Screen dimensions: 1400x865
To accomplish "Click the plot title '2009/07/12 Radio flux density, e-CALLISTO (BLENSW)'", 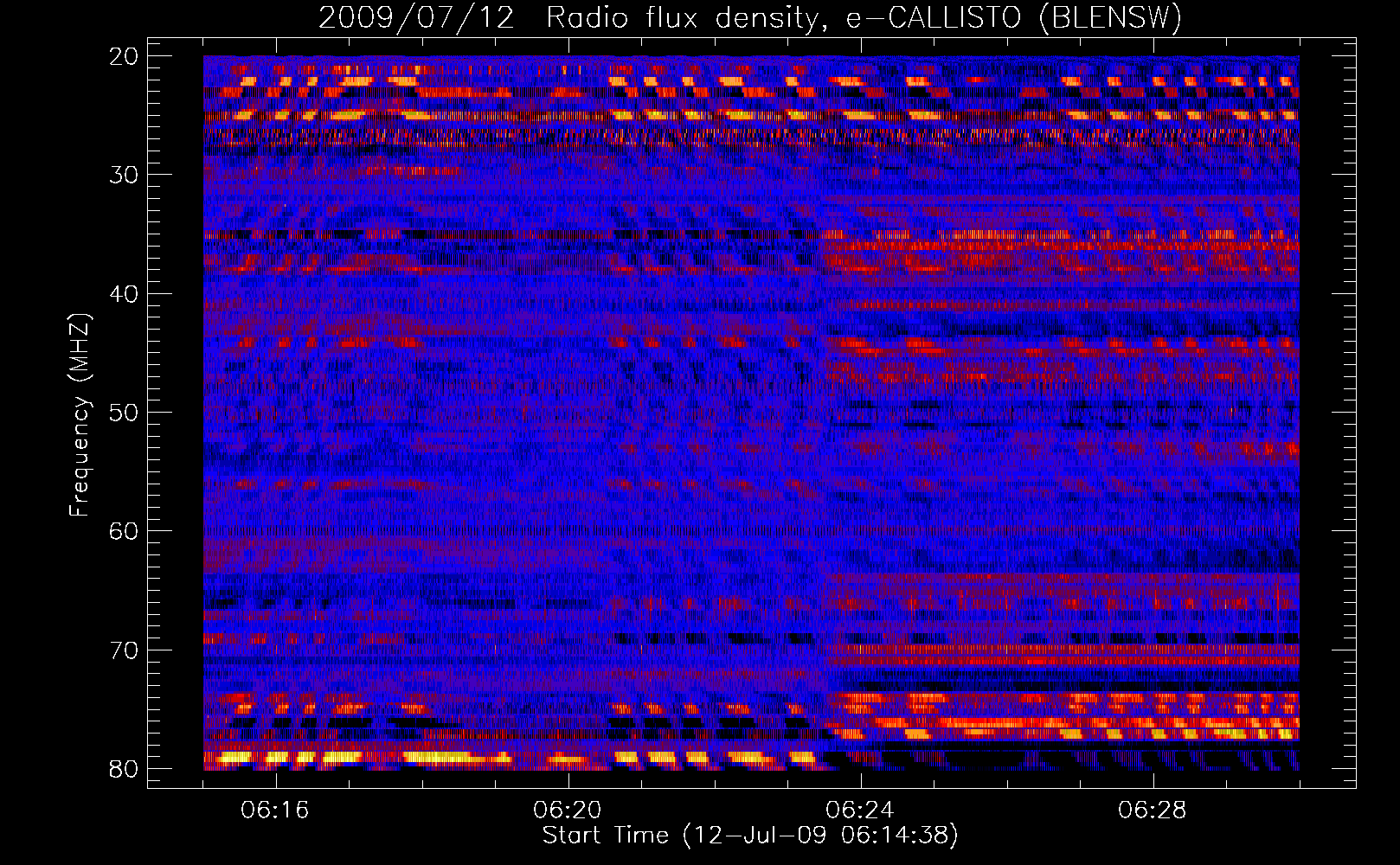I will click(x=750, y=18).
